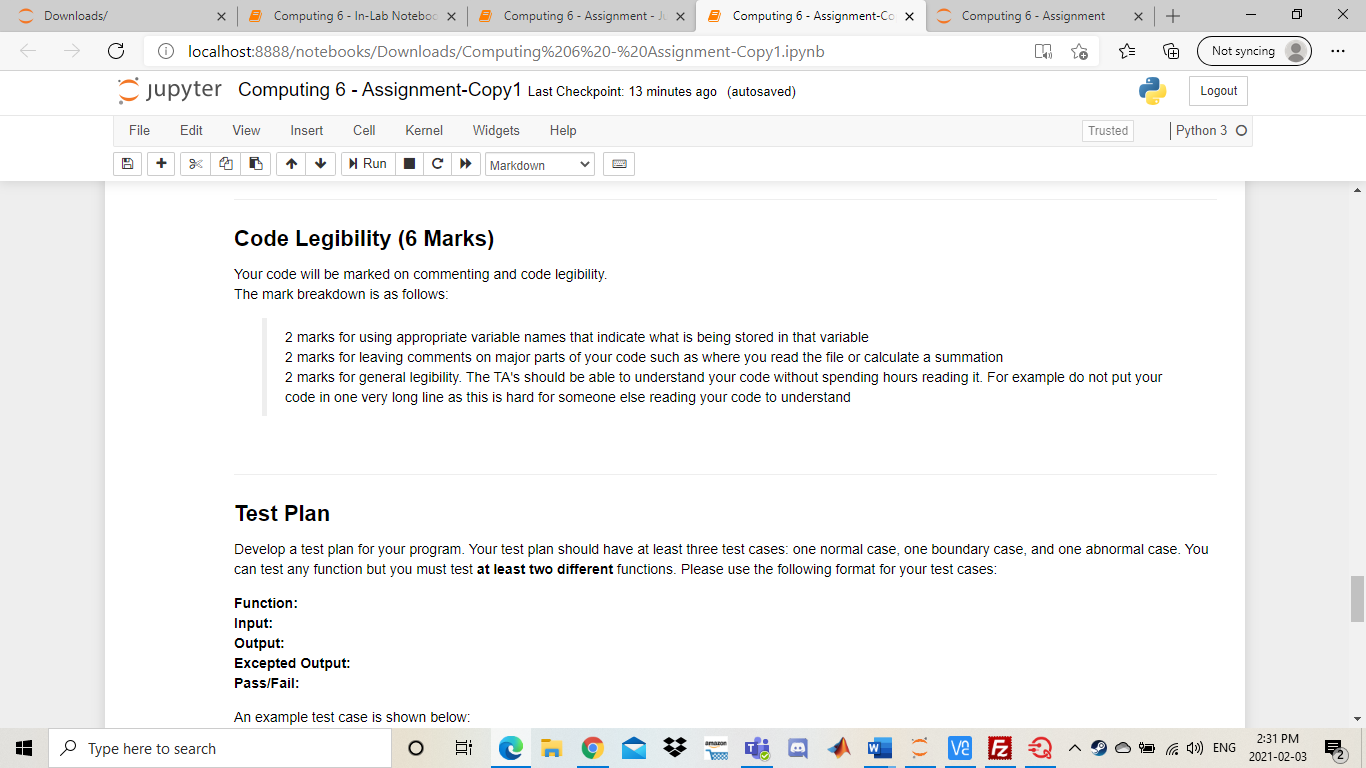Click the Logout button
1366x768 pixels.
pyautogui.click(x=1218, y=91)
